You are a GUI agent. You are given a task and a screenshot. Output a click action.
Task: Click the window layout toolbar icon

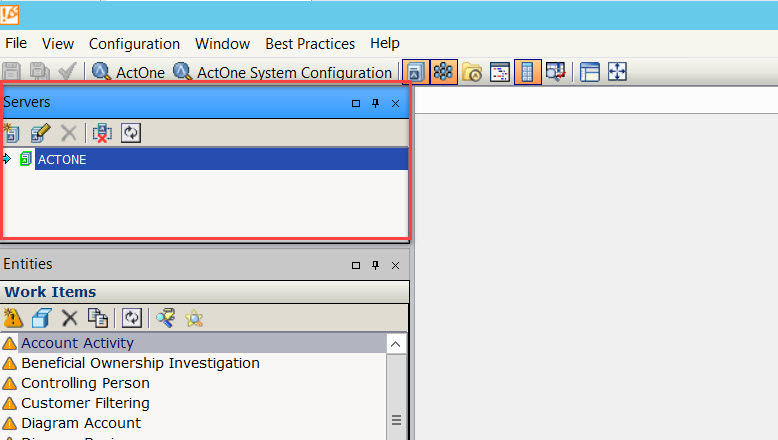[x=589, y=72]
